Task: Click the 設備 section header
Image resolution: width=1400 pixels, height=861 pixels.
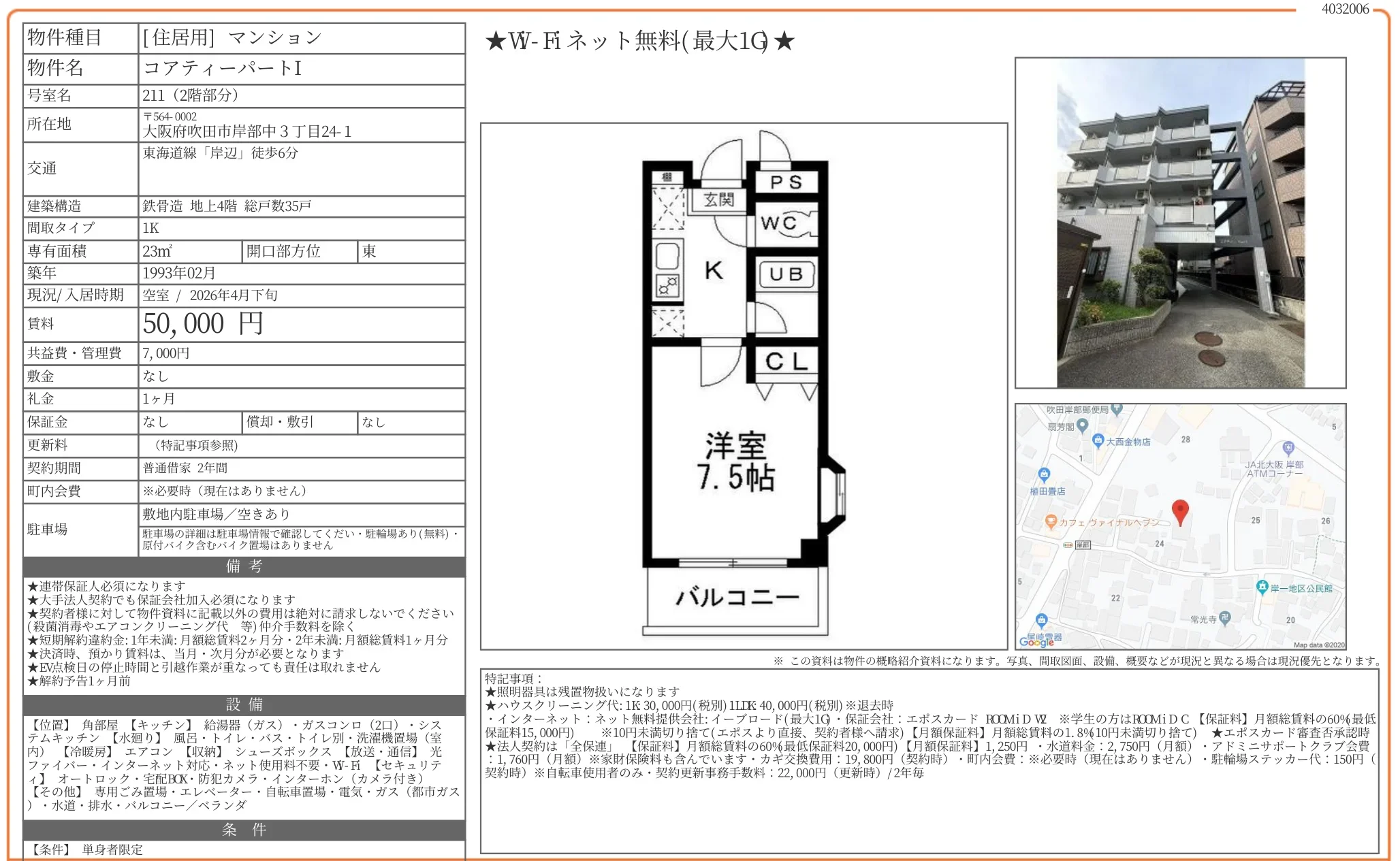Action: tap(244, 704)
